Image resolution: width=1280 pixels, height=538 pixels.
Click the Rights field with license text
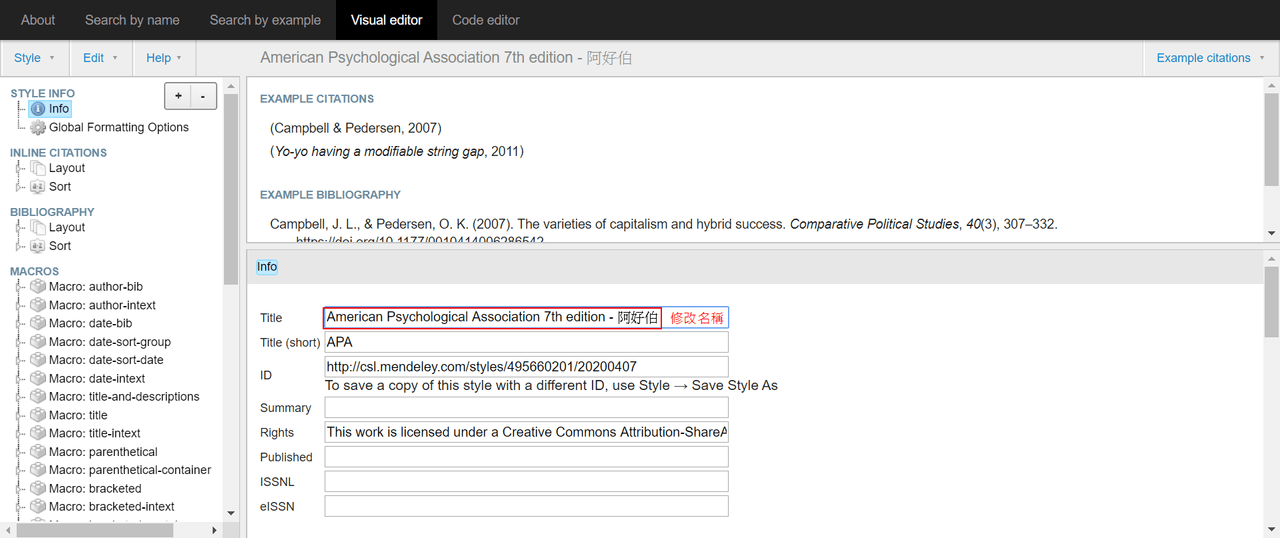(526, 432)
